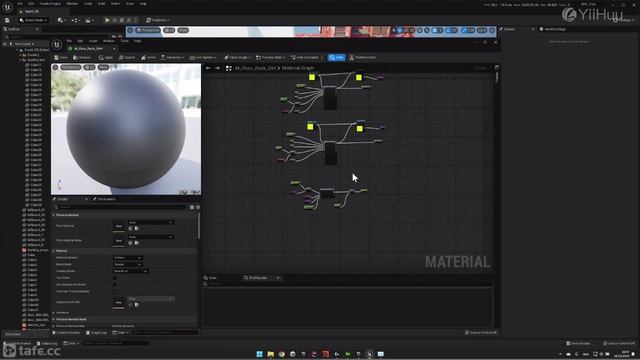This screenshot has width=640, height=360.
Task: Toggle the Use Material Attributes checkbox
Action: [x=115, y=284]
